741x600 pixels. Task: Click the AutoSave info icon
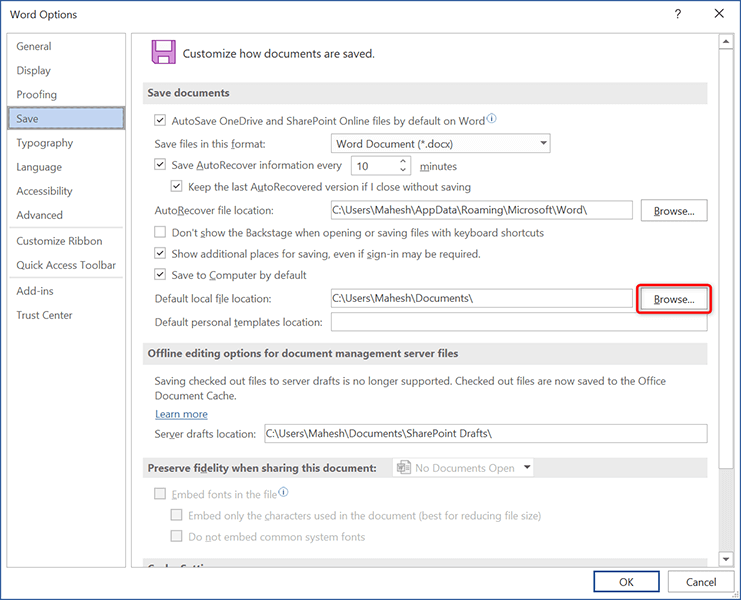491,120
